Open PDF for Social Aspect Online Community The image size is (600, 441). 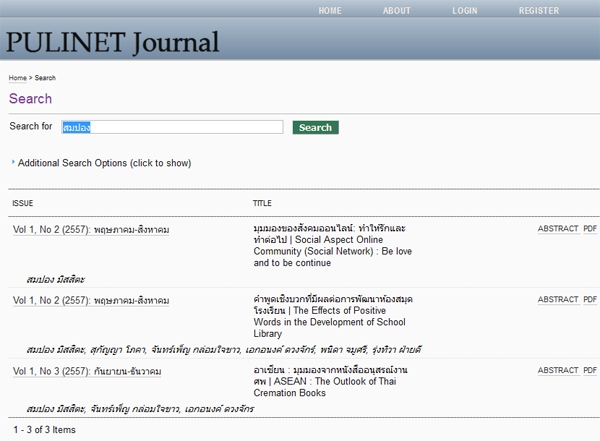tap(590, 229)
